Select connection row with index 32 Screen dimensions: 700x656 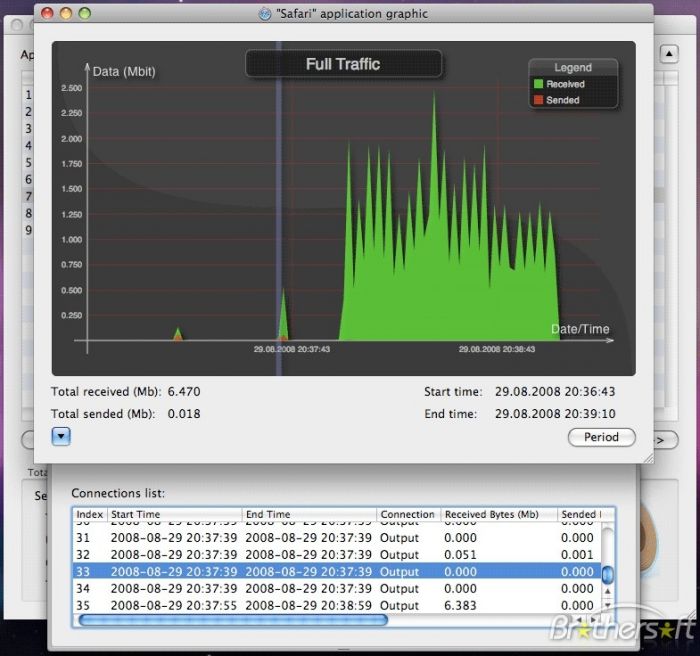click(x=337, y=555)
